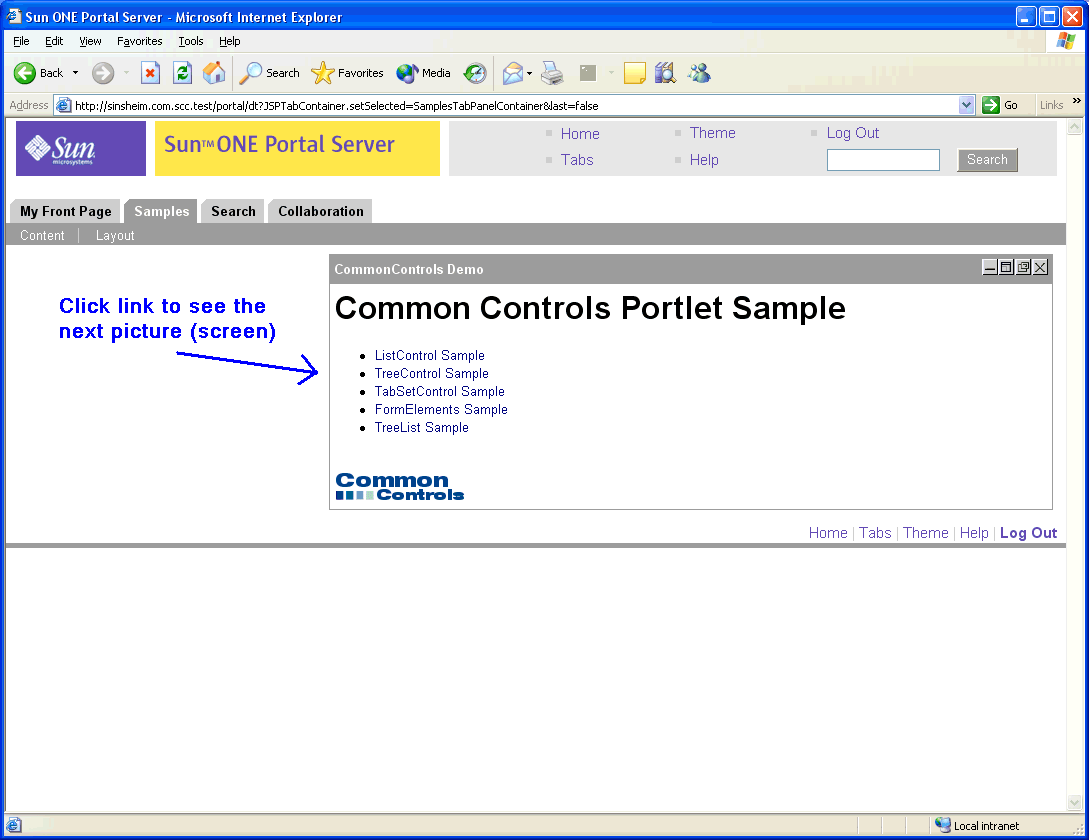Open the ListControl Sample link
Image resolution: width=1089 pixels, height=840 pixels.
click(x=430, y=356)
